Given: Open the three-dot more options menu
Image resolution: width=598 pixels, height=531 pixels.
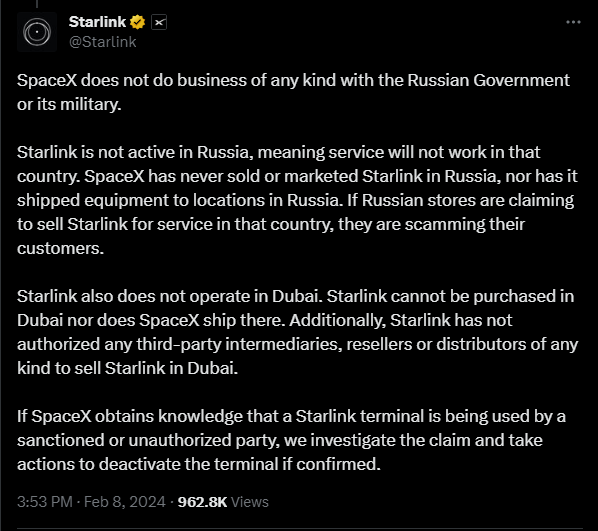Looking at the screenshot, I should click(x=573, y=22).
